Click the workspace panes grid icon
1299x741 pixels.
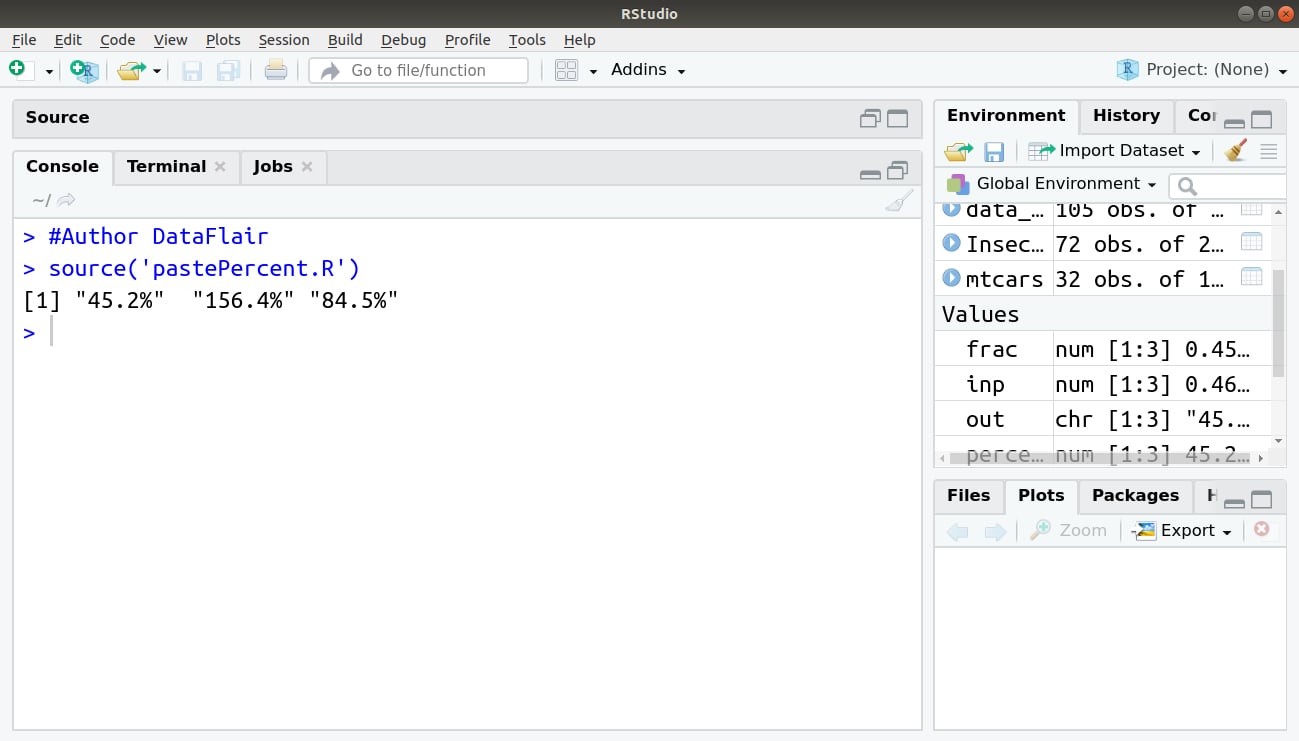567,70
